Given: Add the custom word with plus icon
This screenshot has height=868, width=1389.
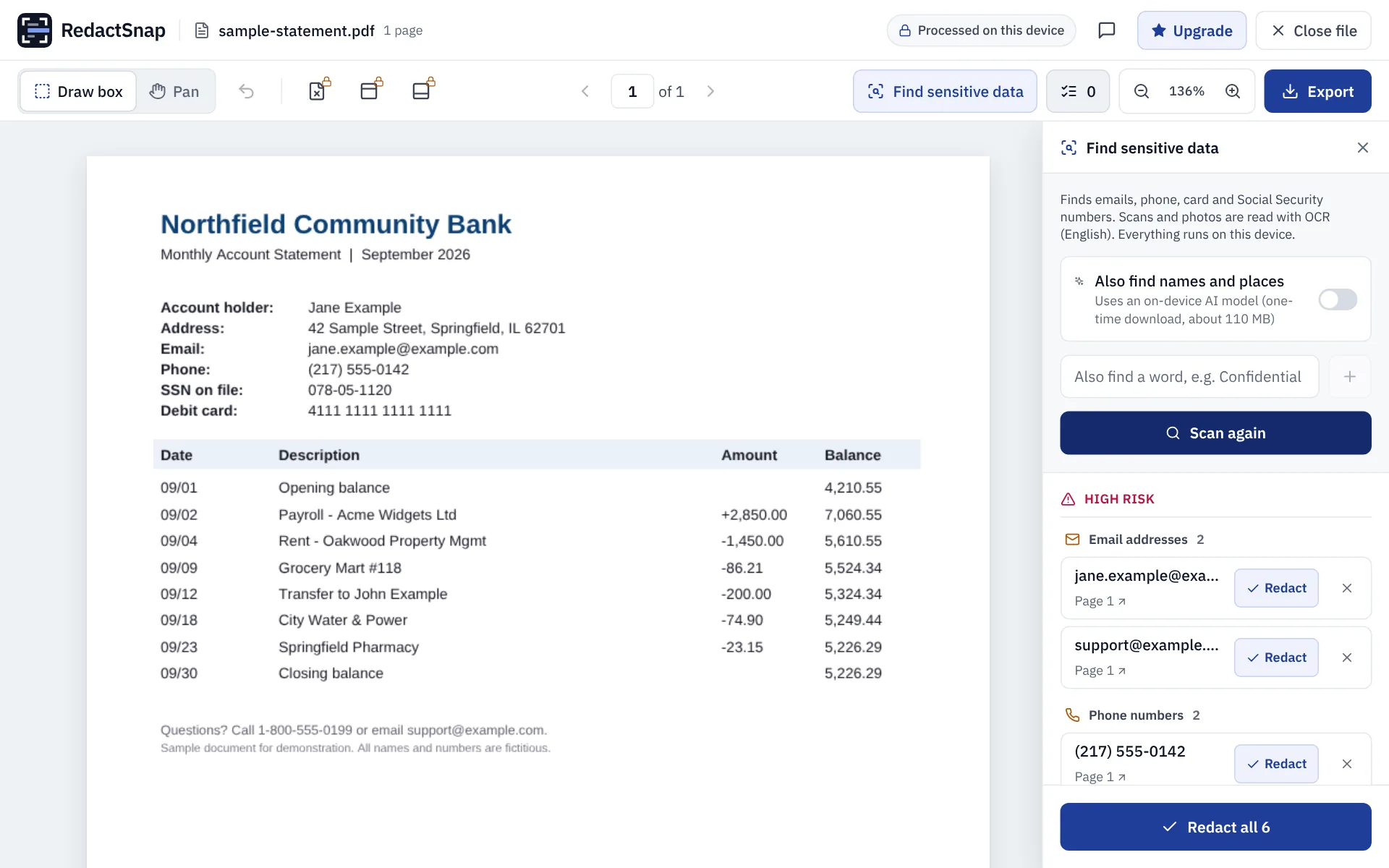Looking at the screenshot, I should tap(1350, 377).
